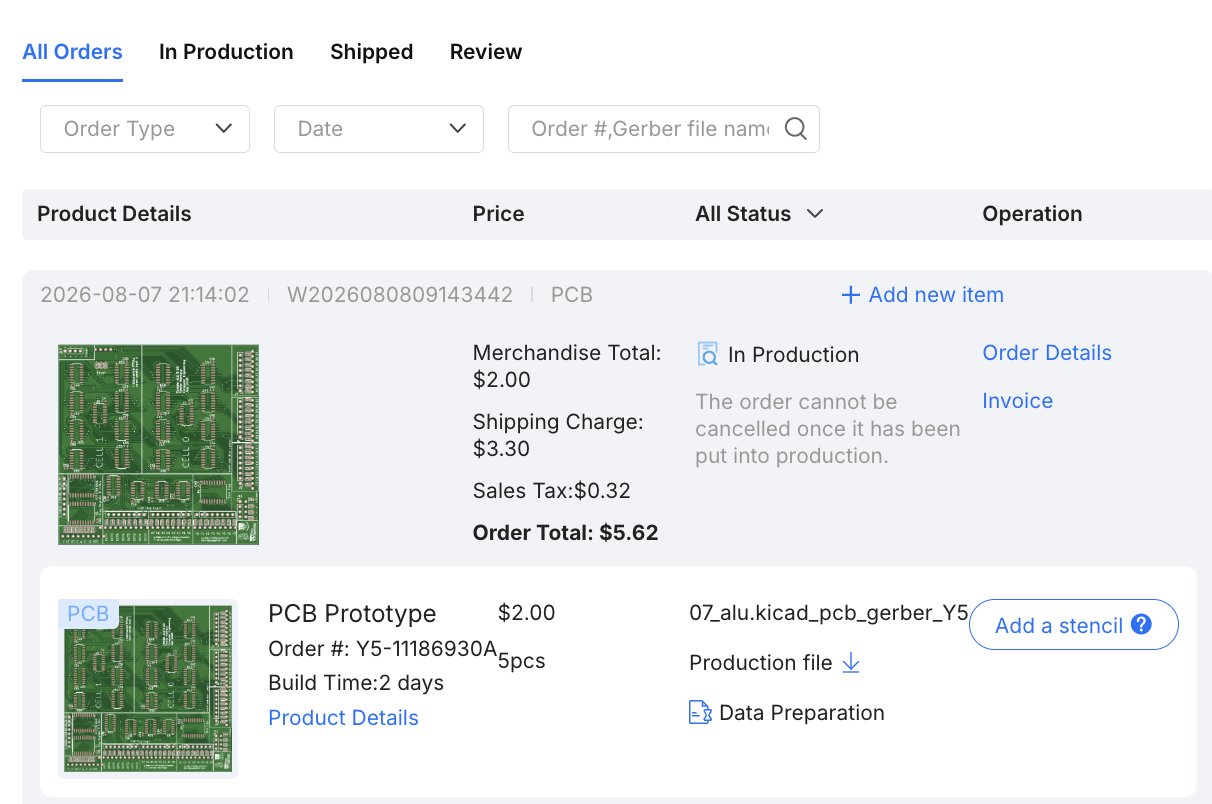Image resolution: width=1212 pixels, height=804 pixels.
Task: Expand the All Status filter
Action: 759,214
